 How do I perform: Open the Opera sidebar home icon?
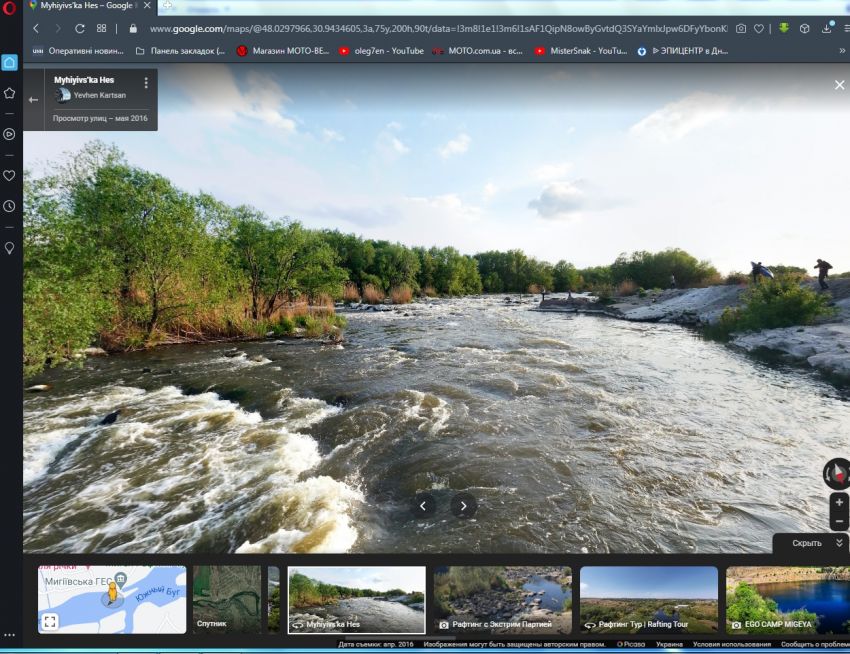coord(9,62)
